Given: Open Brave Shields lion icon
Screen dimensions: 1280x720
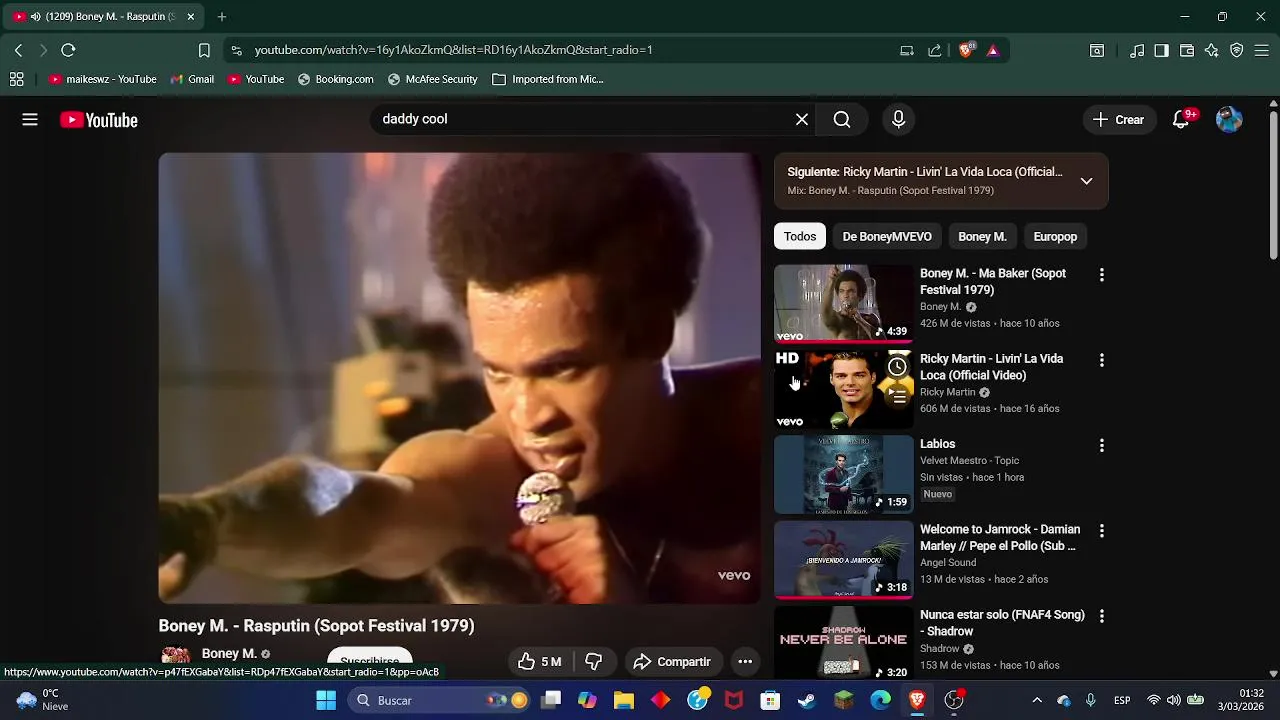Looking at the screenshot, I should pos(966,50).
